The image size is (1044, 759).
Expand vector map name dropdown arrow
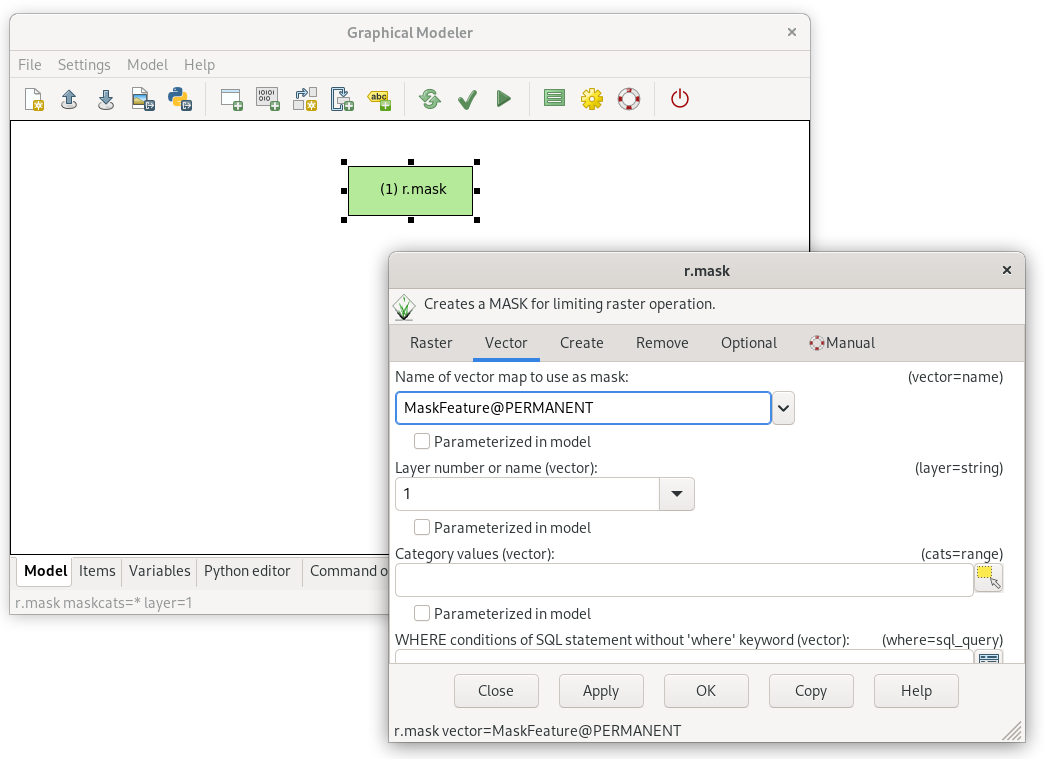click(x=784, y=408)
